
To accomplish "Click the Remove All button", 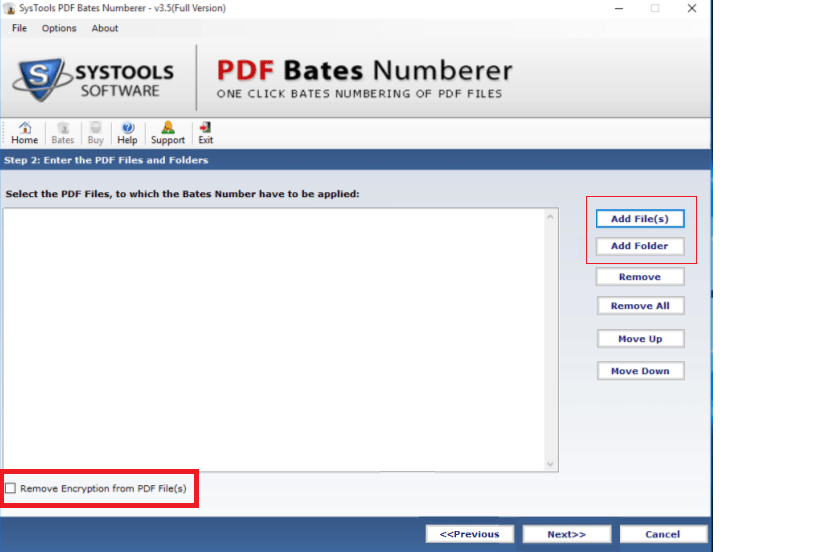I will tap(640, 306).
